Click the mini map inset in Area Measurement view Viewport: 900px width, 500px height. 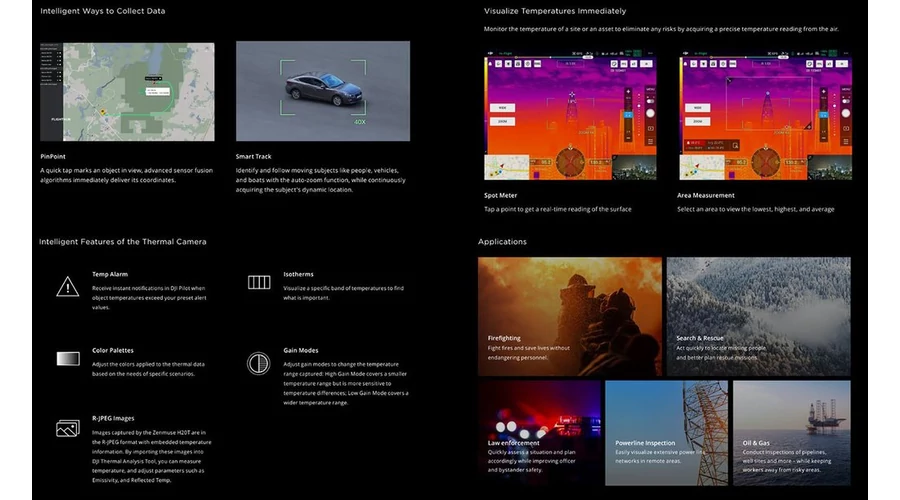click(x=700, y=167)
